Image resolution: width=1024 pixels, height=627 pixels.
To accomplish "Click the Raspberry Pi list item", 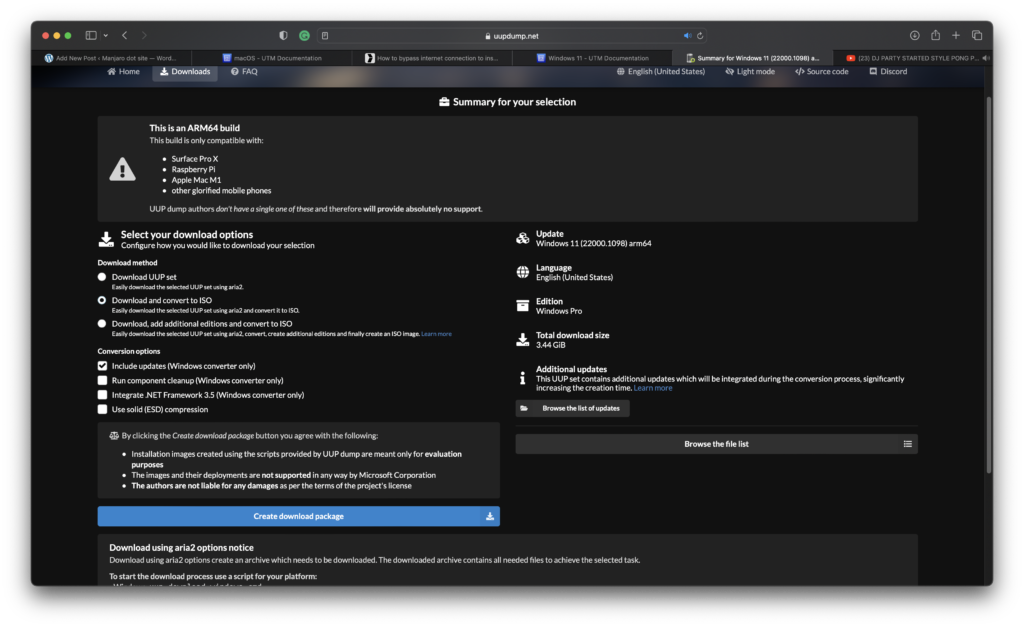I will (193, 169).
